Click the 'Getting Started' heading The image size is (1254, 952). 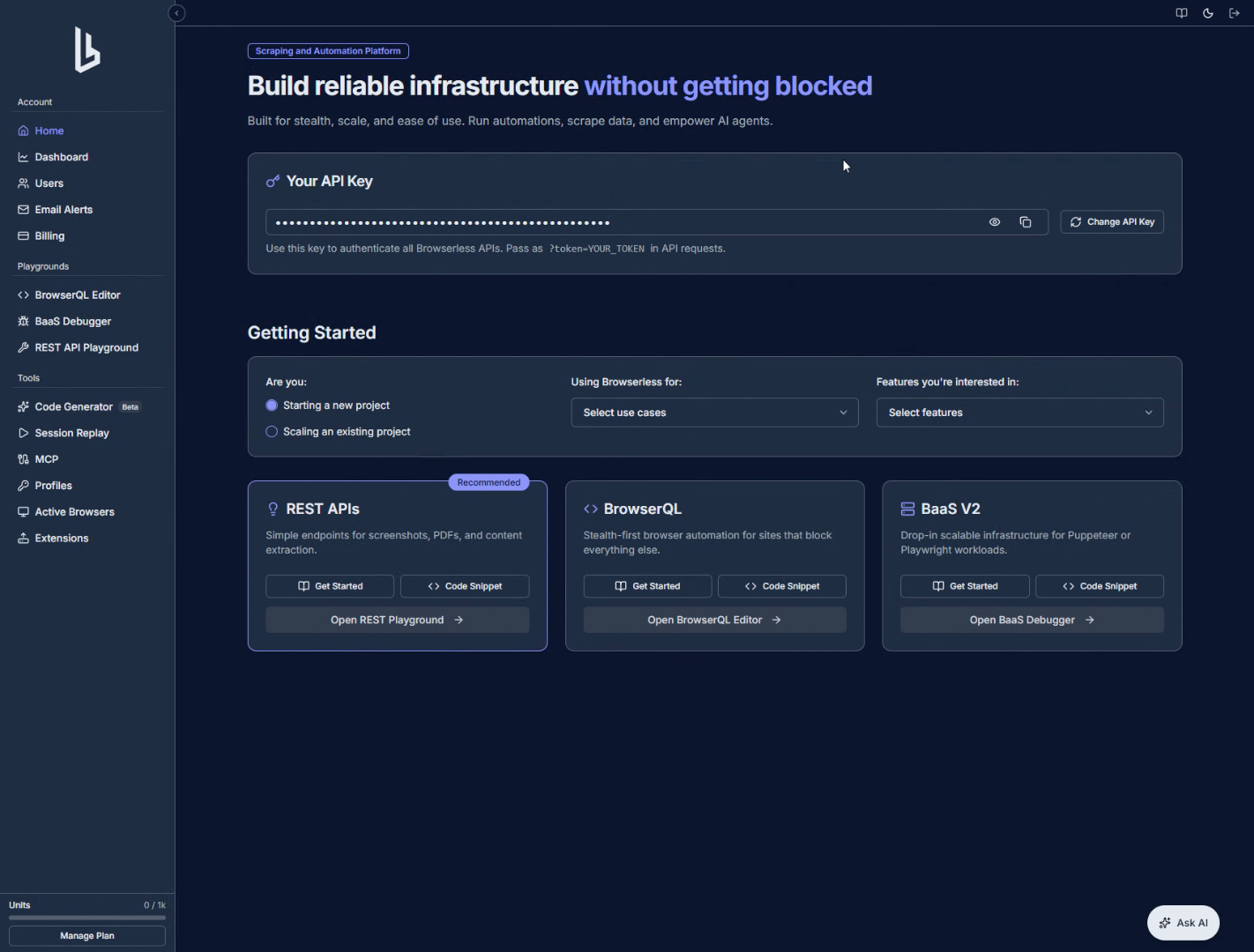(312, 333)
